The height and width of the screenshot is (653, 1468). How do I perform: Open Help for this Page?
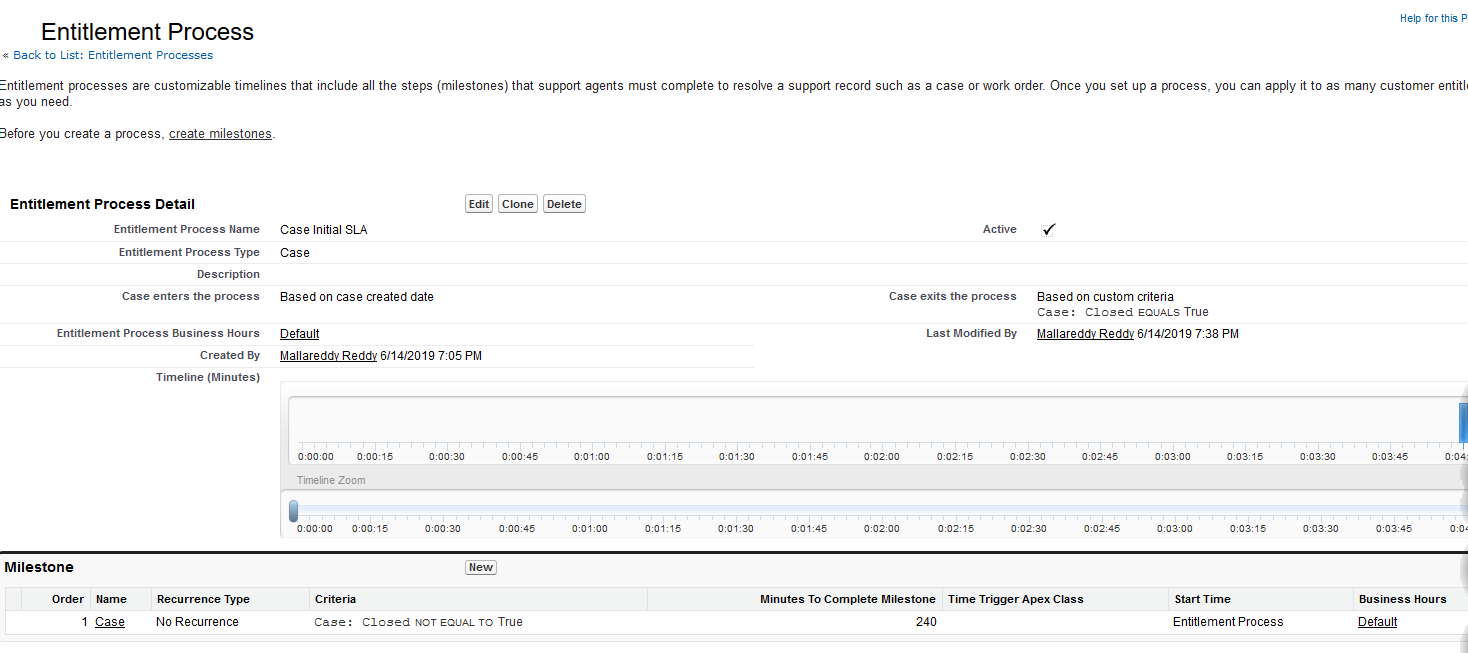tap(1433, 18)
